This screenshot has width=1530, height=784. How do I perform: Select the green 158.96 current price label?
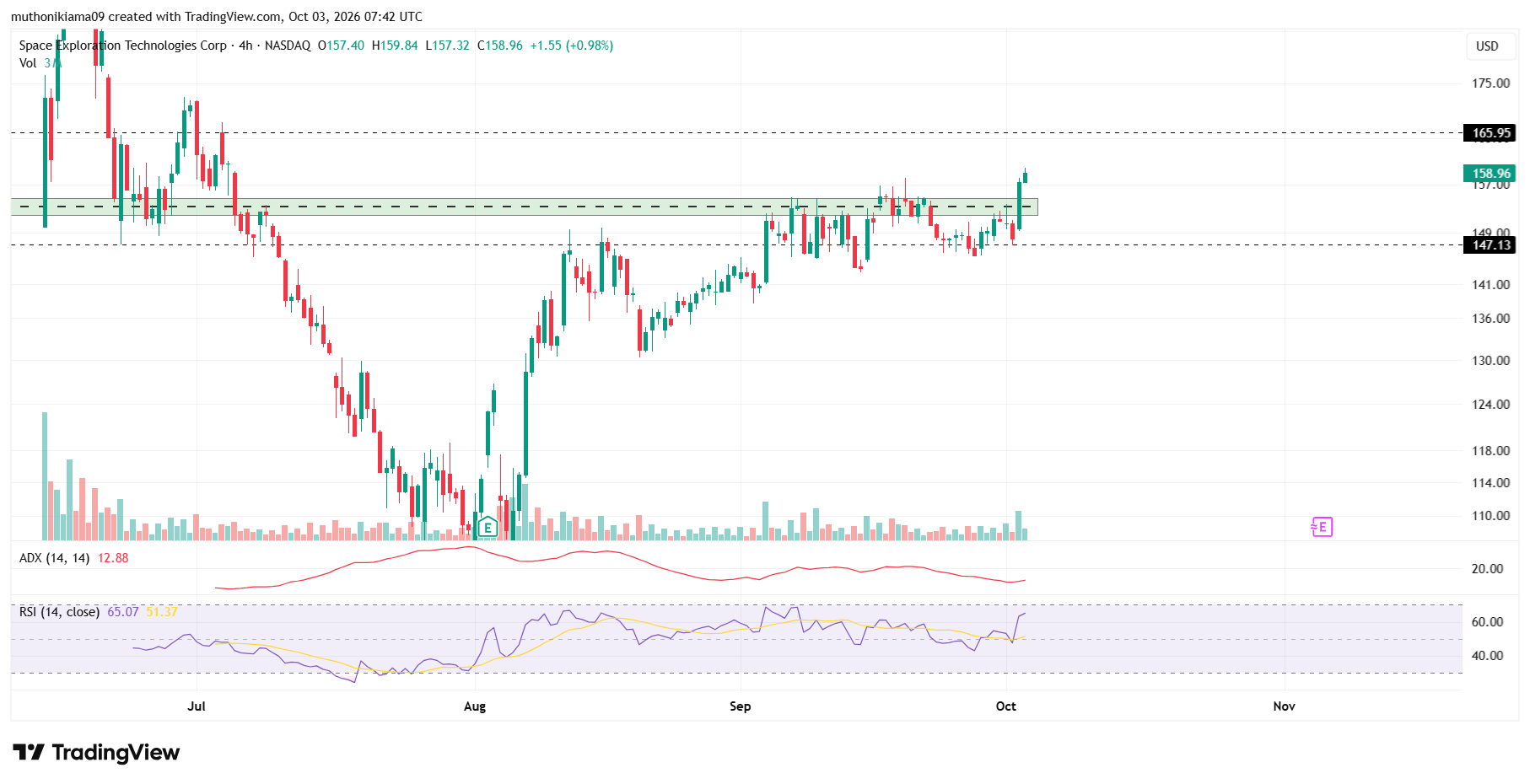click(x=1491, y=174)
